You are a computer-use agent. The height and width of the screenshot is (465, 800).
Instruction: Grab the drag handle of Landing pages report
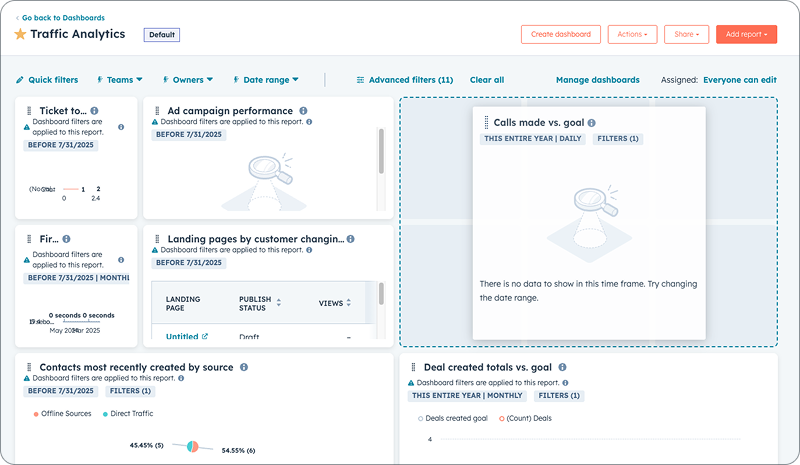(157, 239)
